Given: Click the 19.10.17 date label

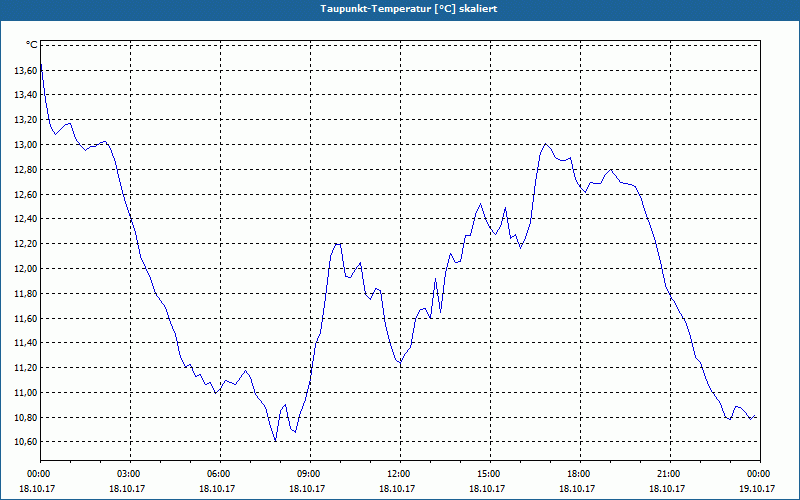Looking at the screenshot, I should point(757,488).
